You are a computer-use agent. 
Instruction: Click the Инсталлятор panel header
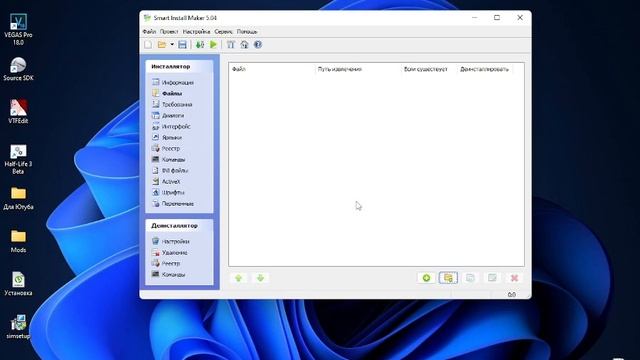pyautogui.click(x=179, y=67)
